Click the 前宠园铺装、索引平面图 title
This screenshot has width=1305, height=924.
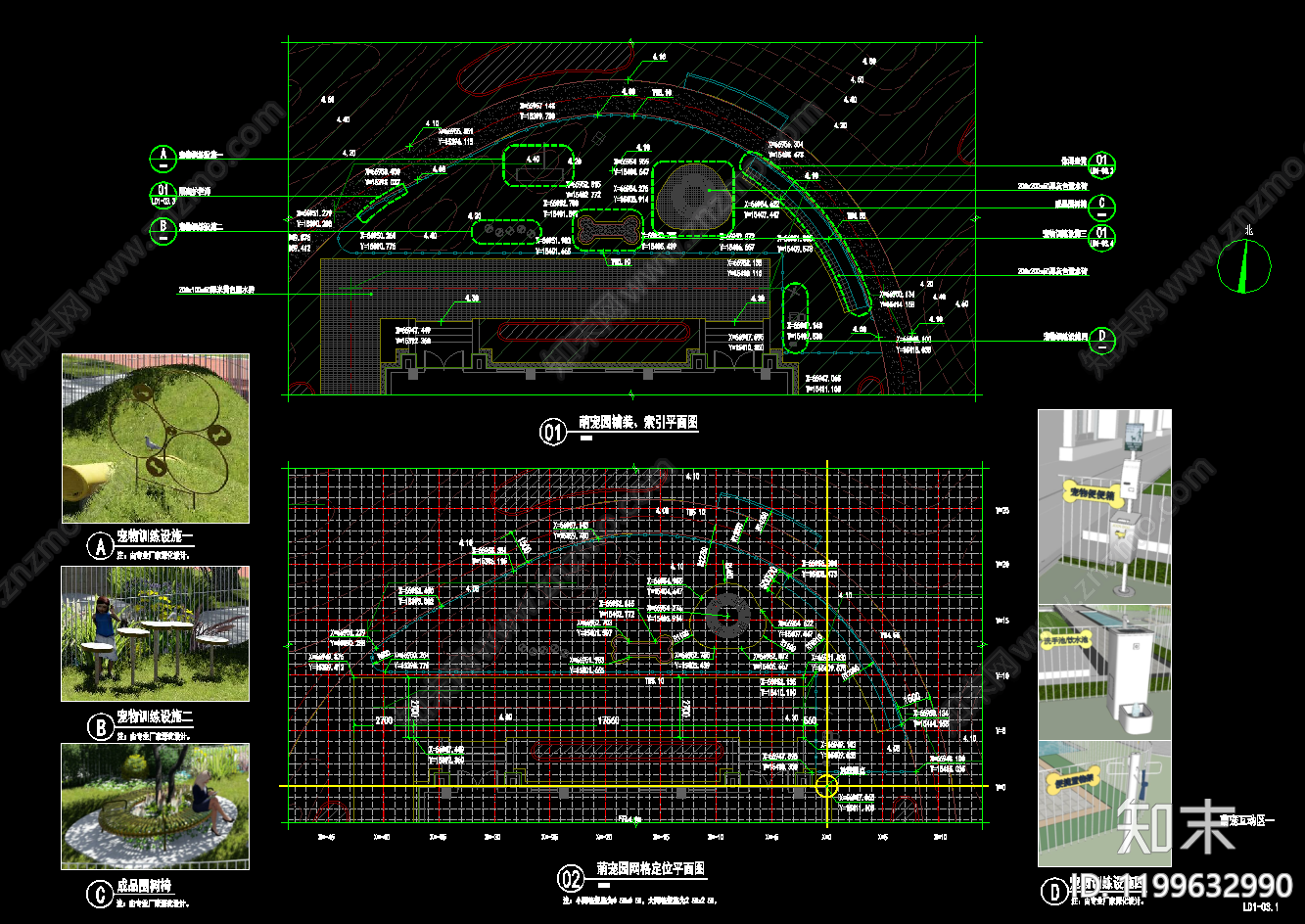(637, 423)
